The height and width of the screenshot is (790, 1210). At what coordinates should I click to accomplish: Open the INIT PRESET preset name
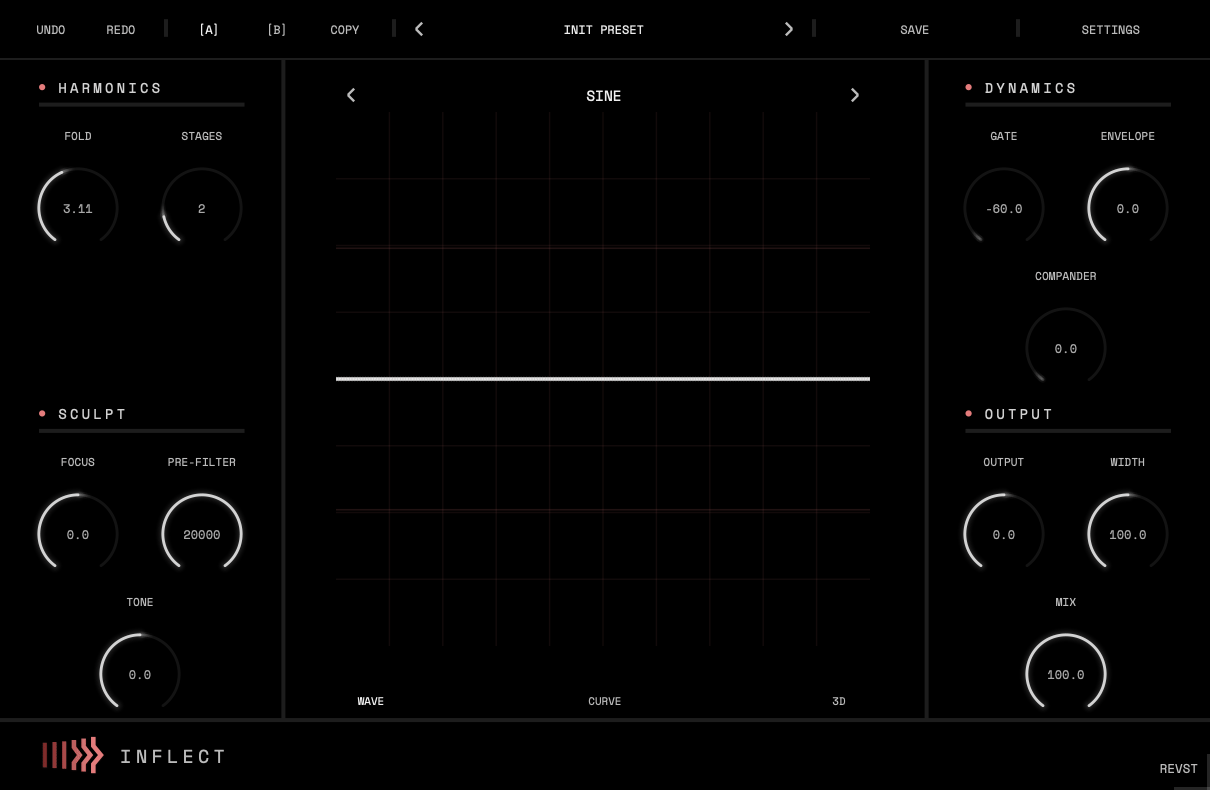pos(604,30)
